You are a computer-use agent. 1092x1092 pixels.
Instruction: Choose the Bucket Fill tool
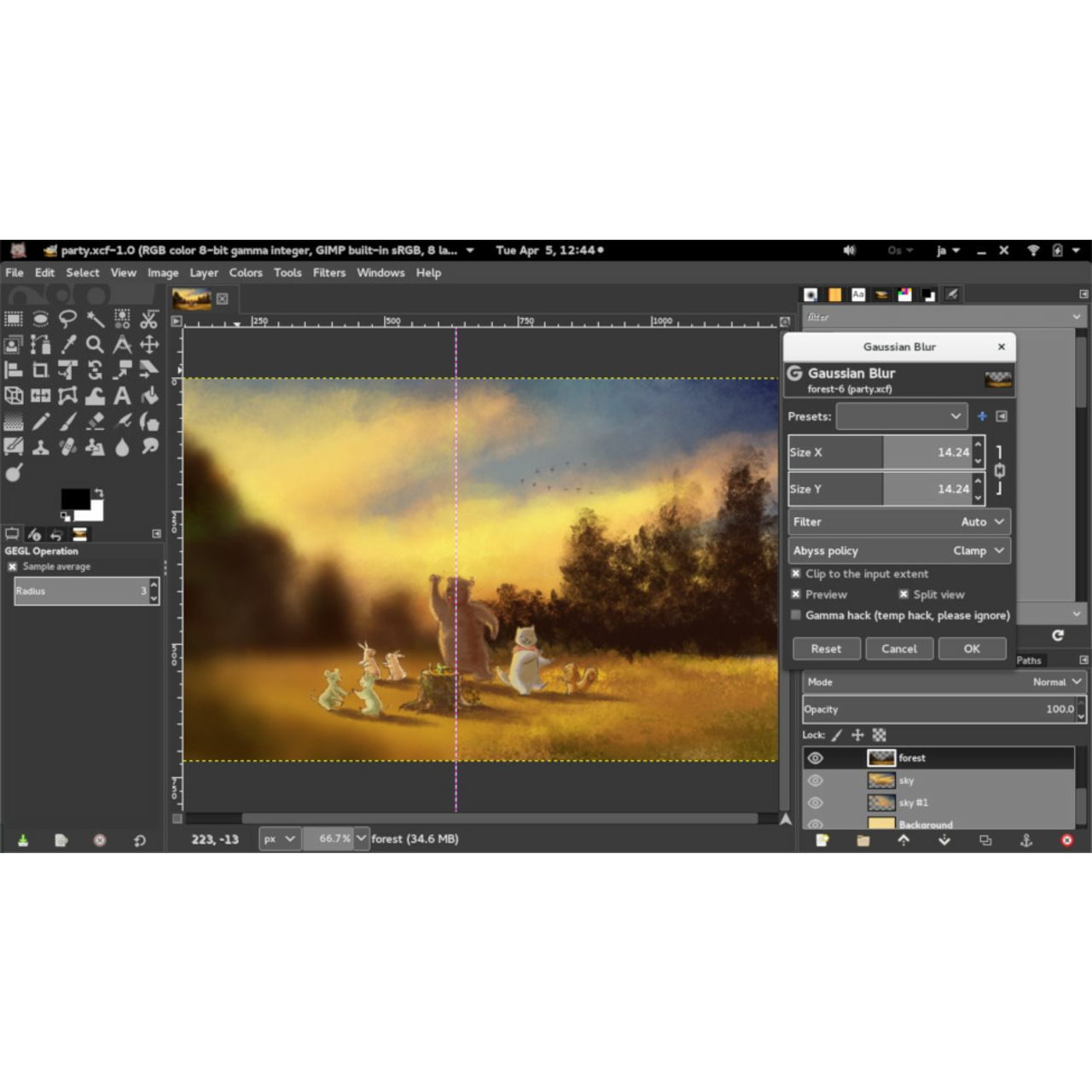[151, 396]
